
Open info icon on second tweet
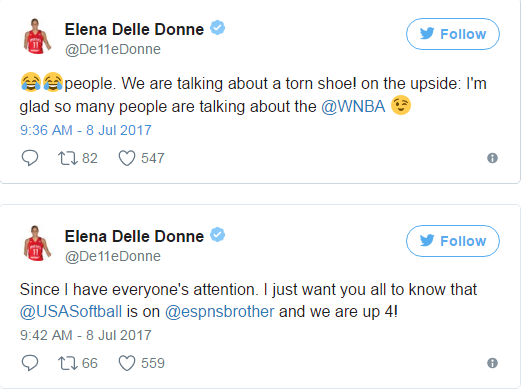(492, 363)
